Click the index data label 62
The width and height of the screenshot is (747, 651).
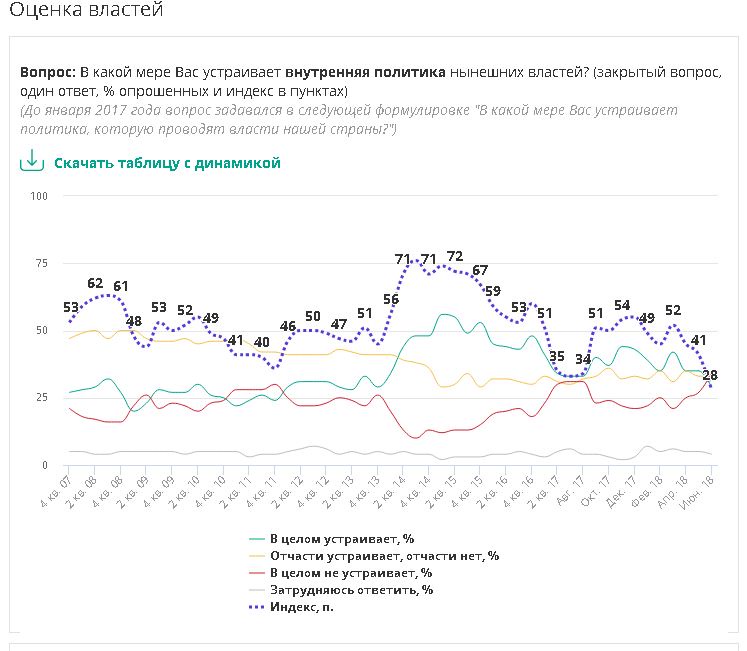tap(95, 283)
